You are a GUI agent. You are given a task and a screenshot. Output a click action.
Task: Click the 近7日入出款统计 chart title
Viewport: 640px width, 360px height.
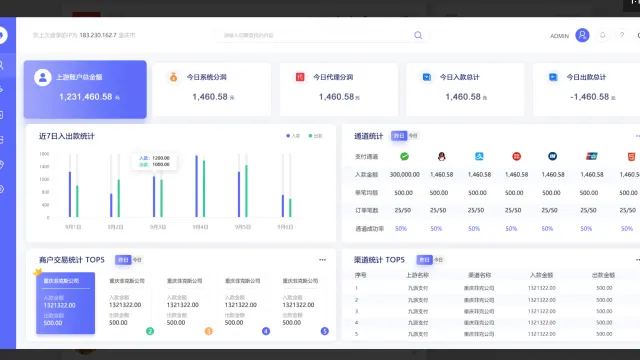coord(67,136)
